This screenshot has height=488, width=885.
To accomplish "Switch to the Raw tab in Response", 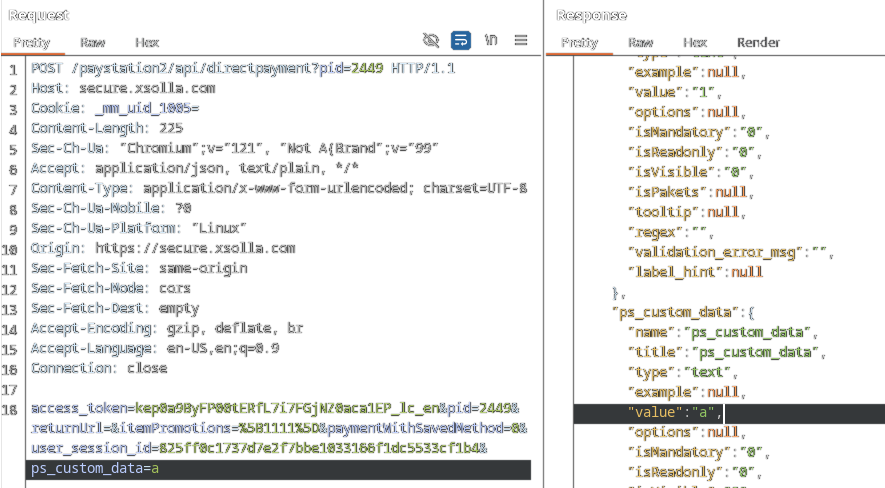I will (640, 43).
